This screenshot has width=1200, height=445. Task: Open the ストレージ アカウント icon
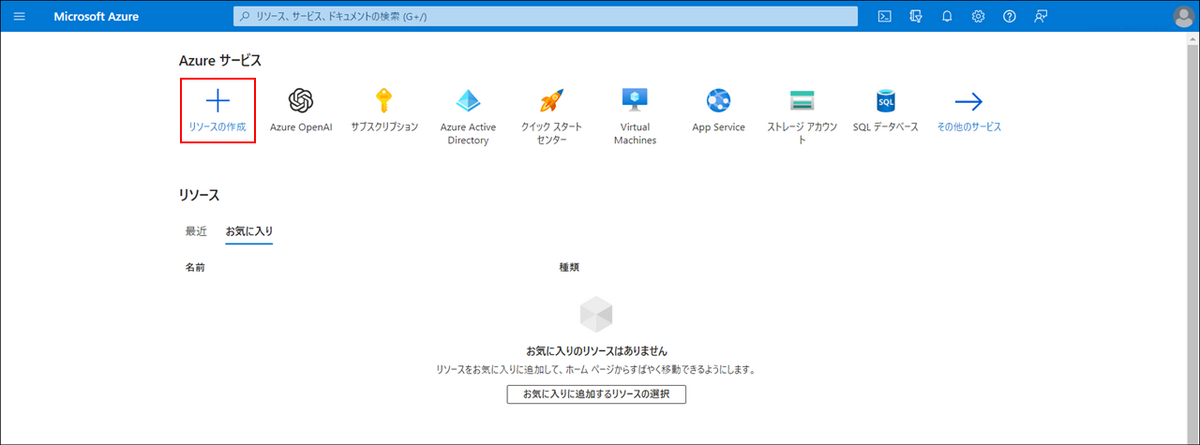(802, 101)
